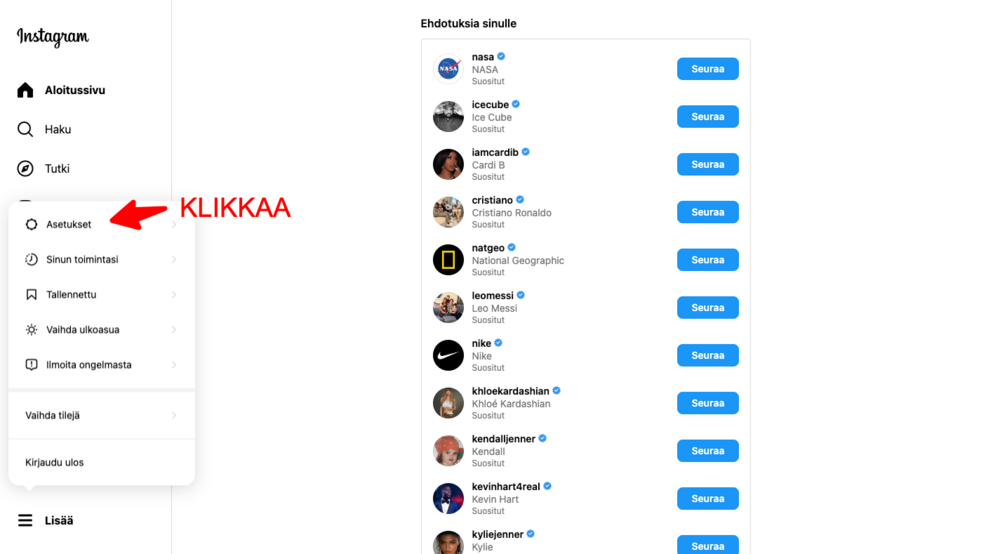This screenshot has width=1000, height=554.
Task: Open Aloitussivu home icon
Action: coord(25,90)
